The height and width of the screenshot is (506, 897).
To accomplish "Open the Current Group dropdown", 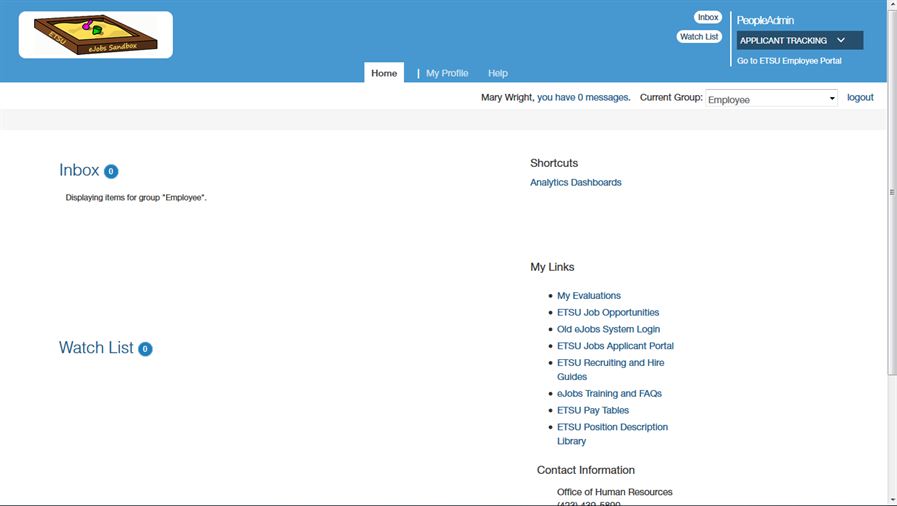I will [771, 99].
